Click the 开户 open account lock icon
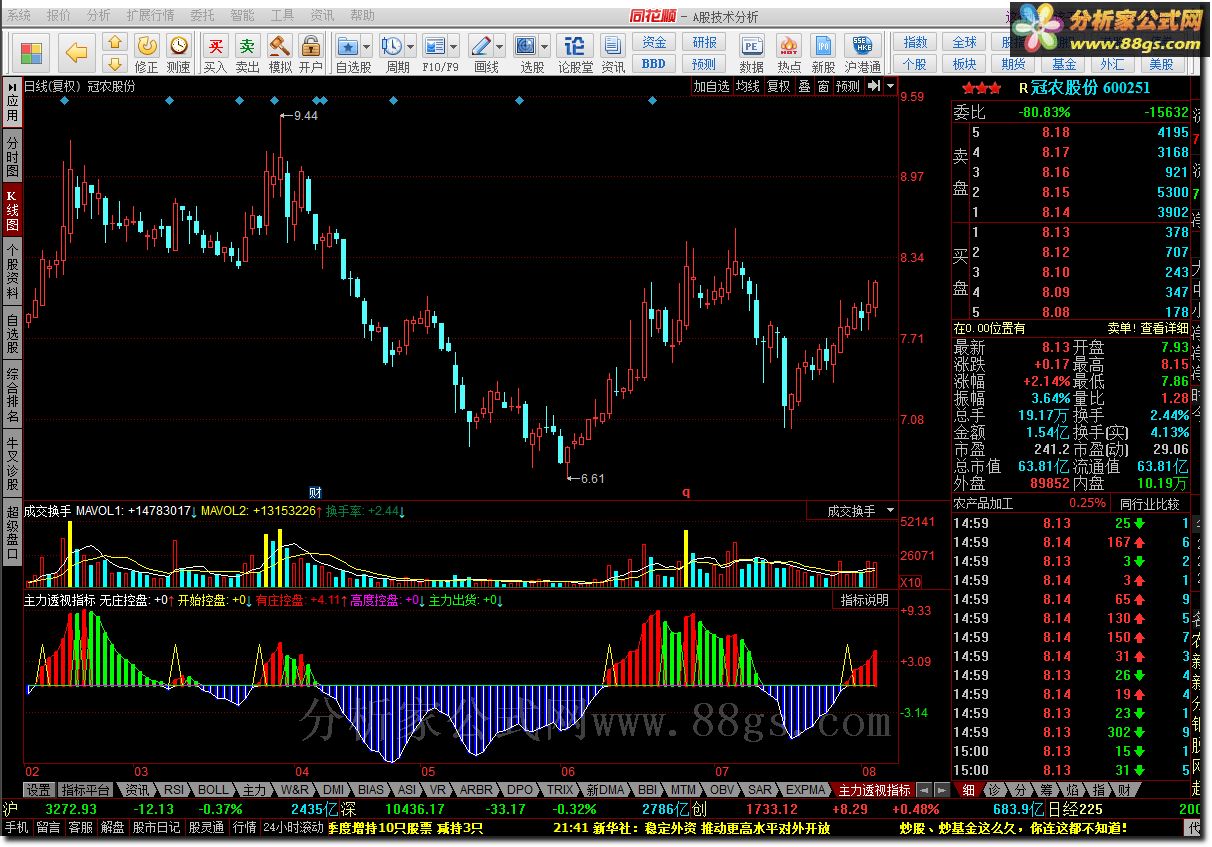The height and width of the screenshot is (847, 1212). point(311,45)
